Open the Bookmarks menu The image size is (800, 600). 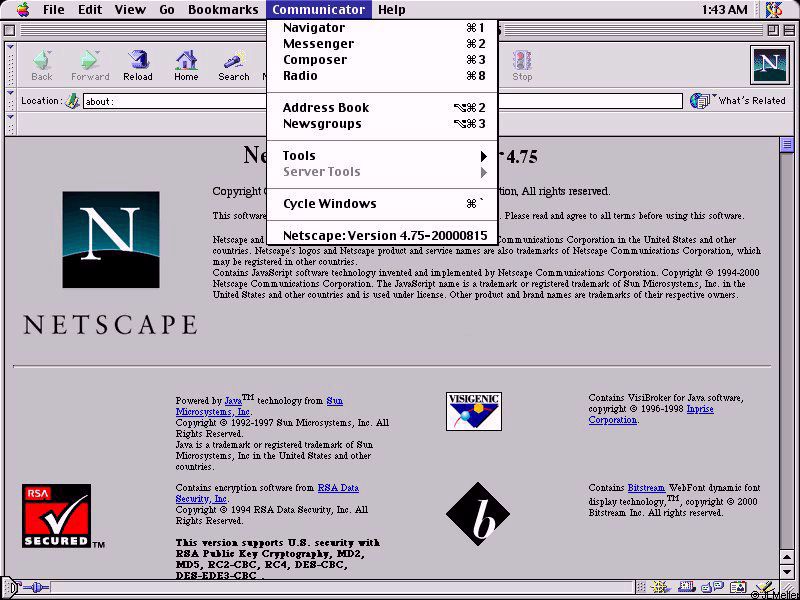click(223, 9)
